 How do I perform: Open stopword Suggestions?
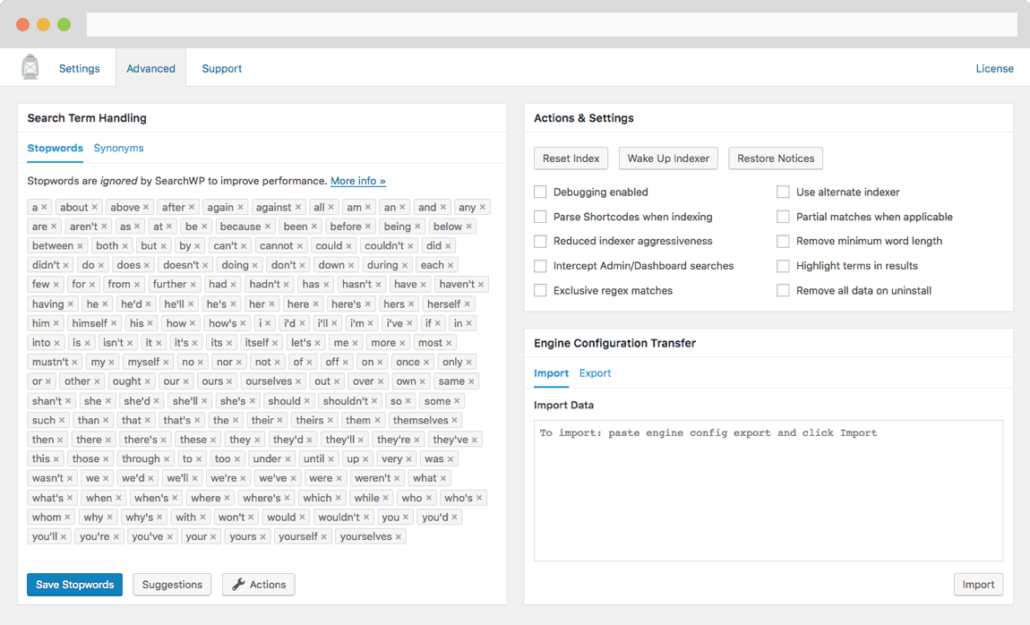tap(172, 584)
